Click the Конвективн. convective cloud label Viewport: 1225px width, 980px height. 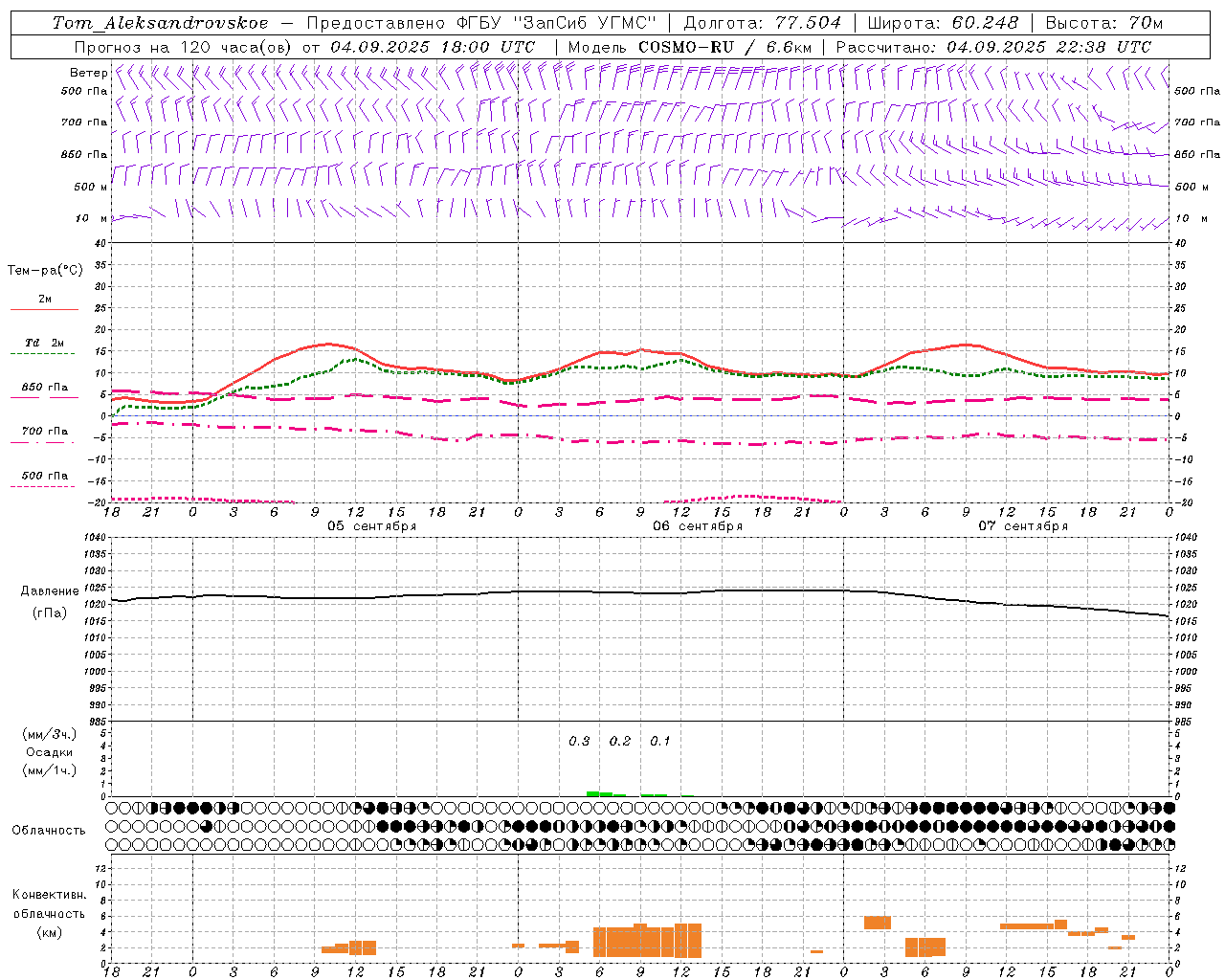point(50,895)
